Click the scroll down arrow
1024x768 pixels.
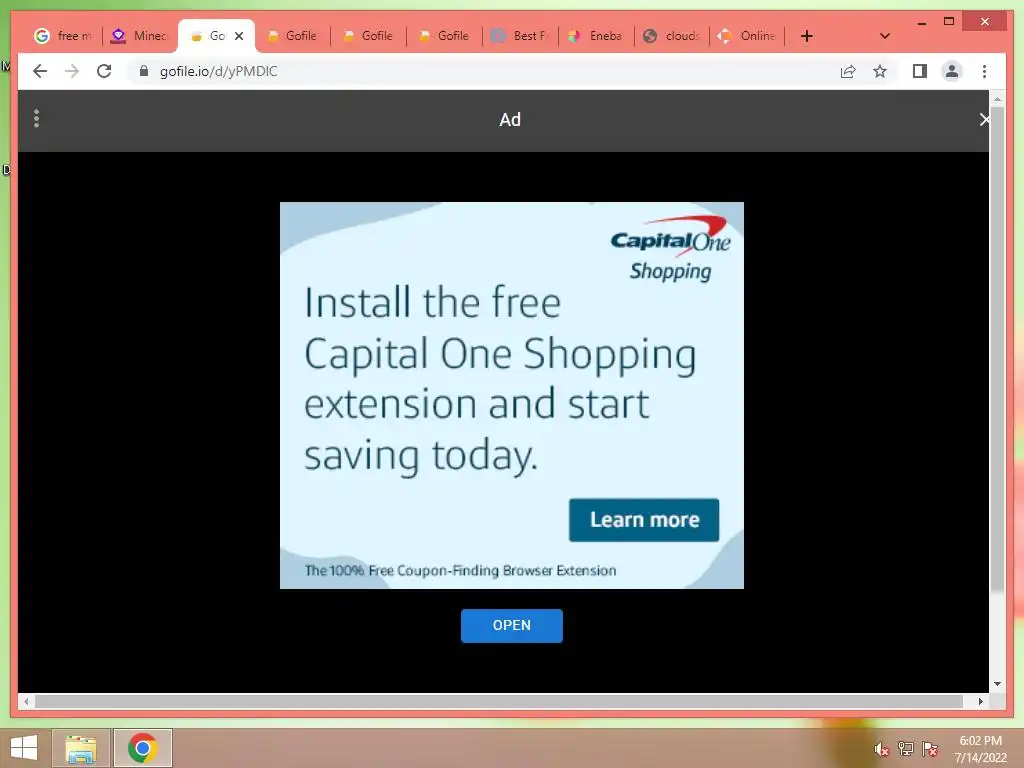tap(997, 684)
